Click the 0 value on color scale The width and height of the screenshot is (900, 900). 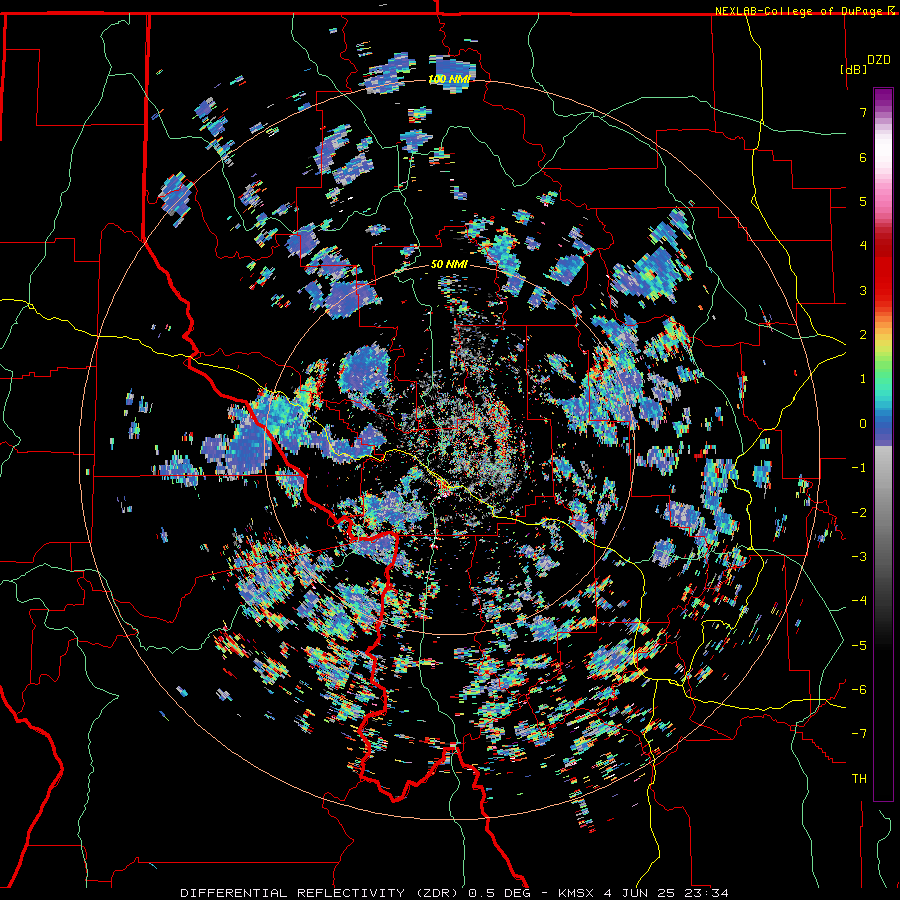coord(863,424)
